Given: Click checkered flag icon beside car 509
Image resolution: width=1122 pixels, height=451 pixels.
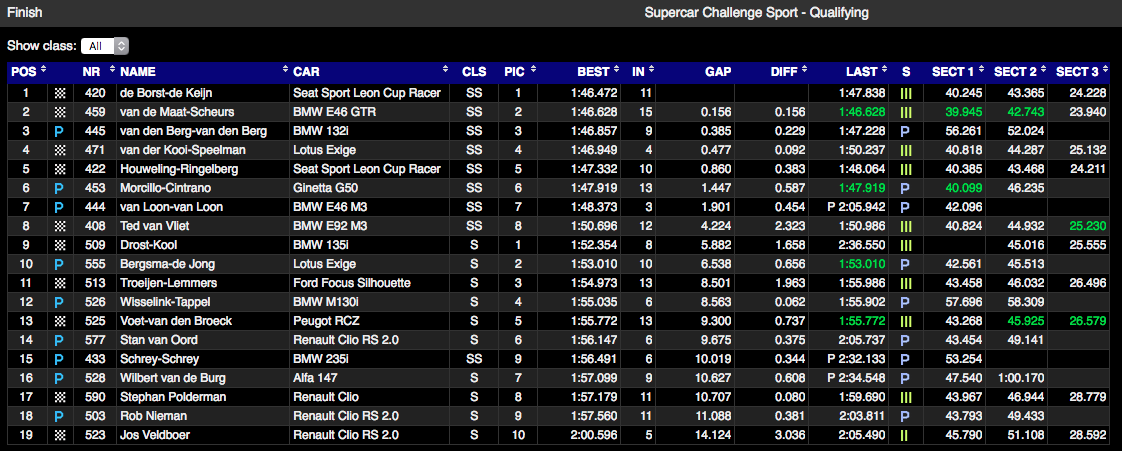Looking at the screenshot, I should click(59, 245).
